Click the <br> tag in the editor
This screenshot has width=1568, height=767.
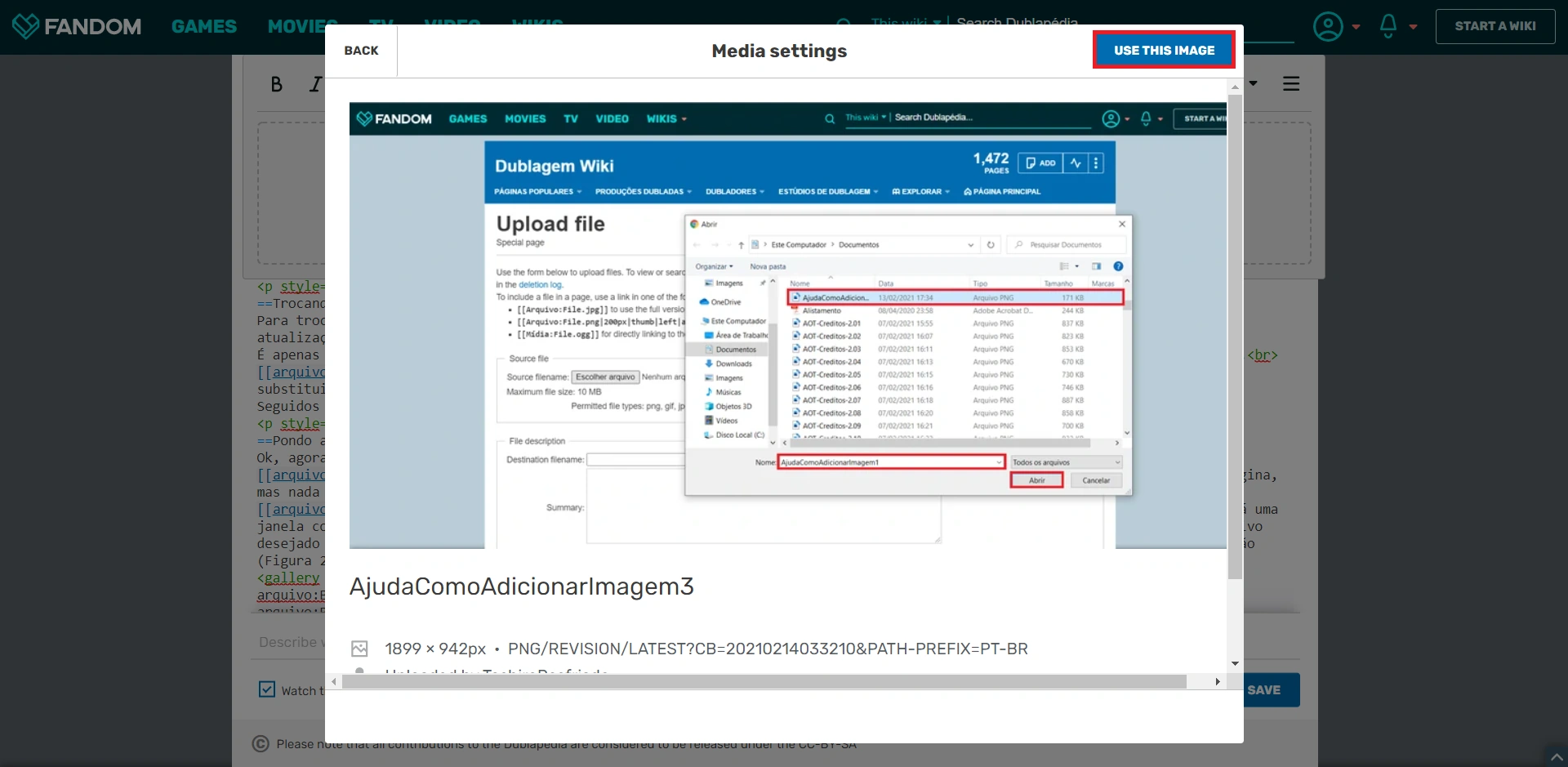[1262, 355]
